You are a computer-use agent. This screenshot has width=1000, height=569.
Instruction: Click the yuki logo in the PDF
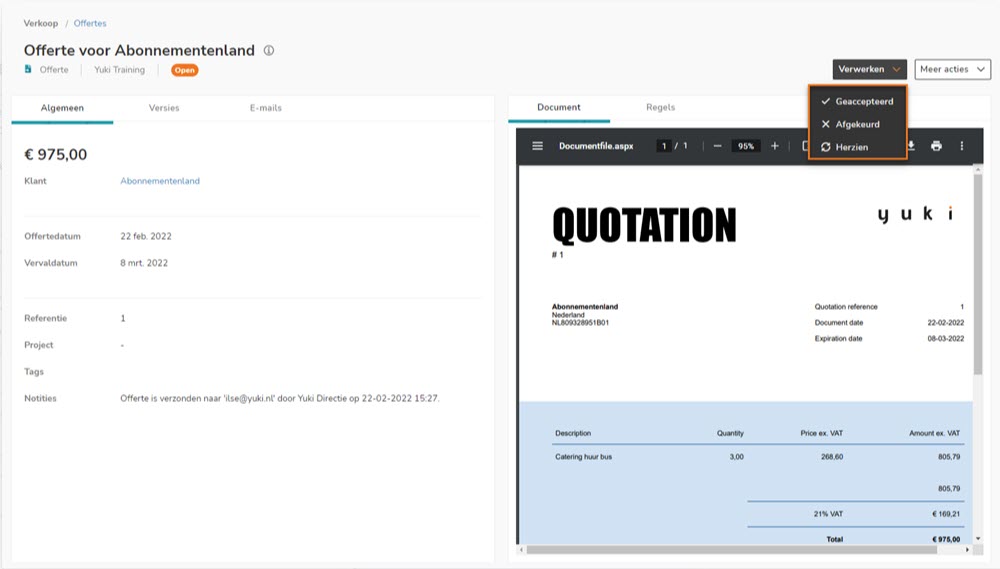pyautogui.click(x=915, y=214)
